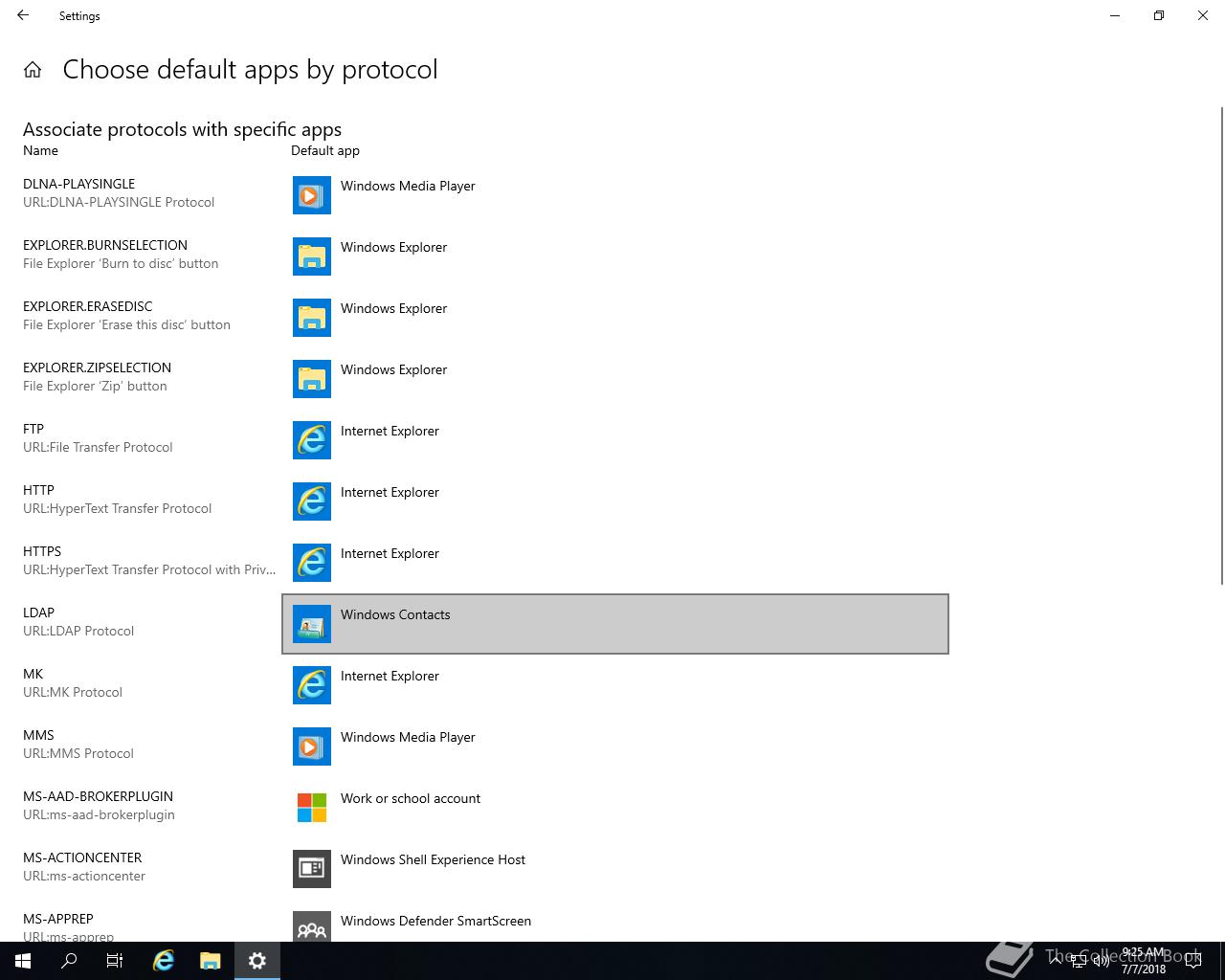Click the MS-APPREP protocol name
1225x980 pixels.
pyautogui.click(x=58, y=919)
